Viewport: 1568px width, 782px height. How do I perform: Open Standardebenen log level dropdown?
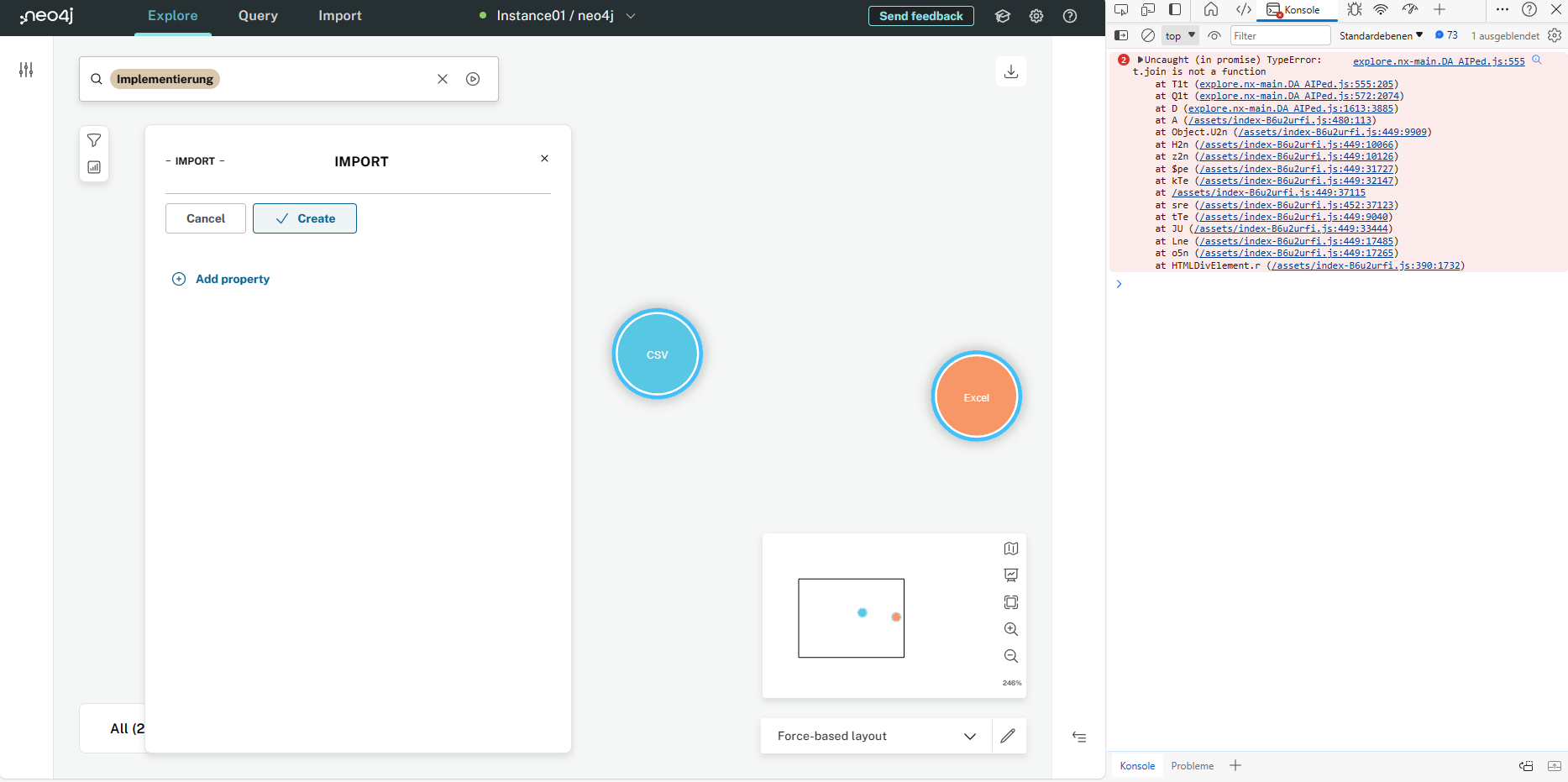tap(1381, 35)
